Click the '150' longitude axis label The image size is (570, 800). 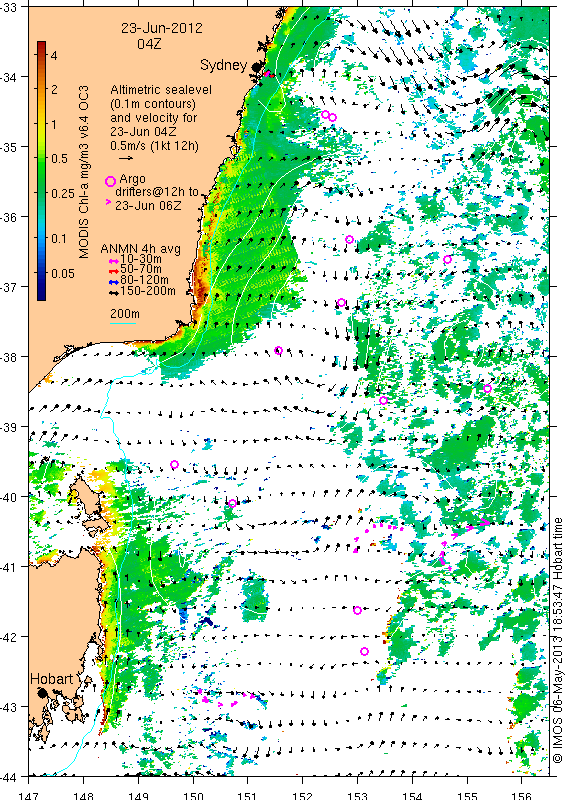(193, 795)
